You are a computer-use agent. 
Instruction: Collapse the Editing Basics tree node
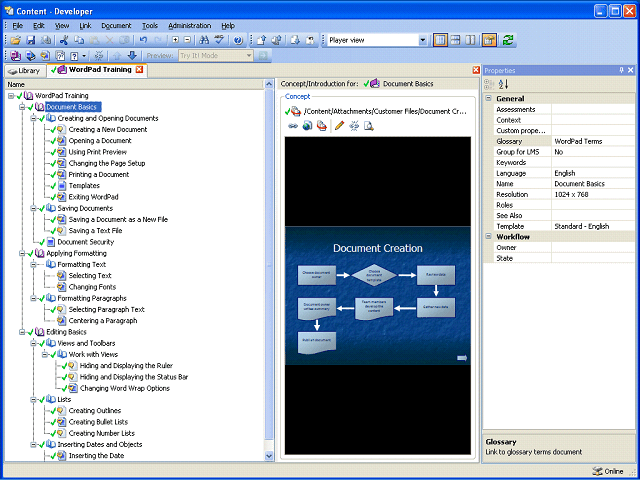click(21, 331)
